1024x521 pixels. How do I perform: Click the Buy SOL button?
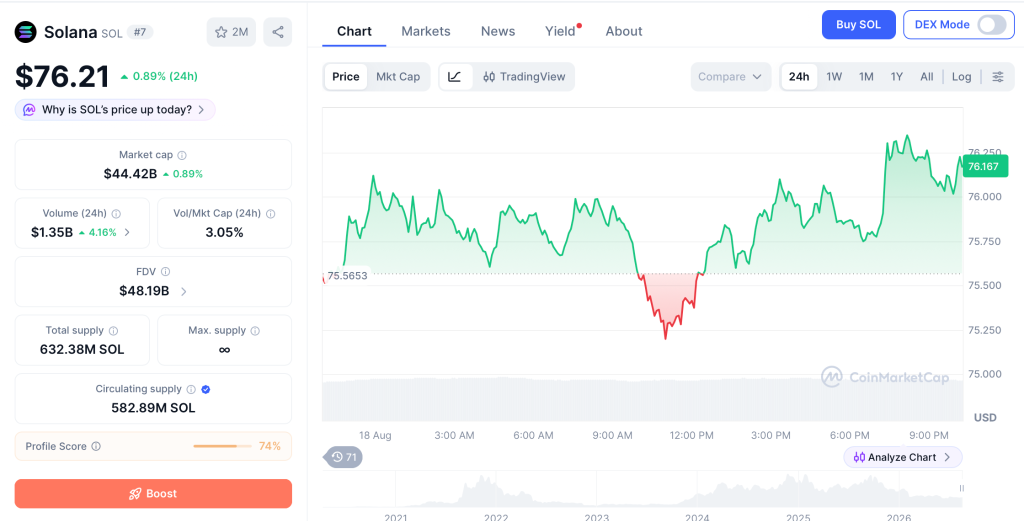pos(858,25)
